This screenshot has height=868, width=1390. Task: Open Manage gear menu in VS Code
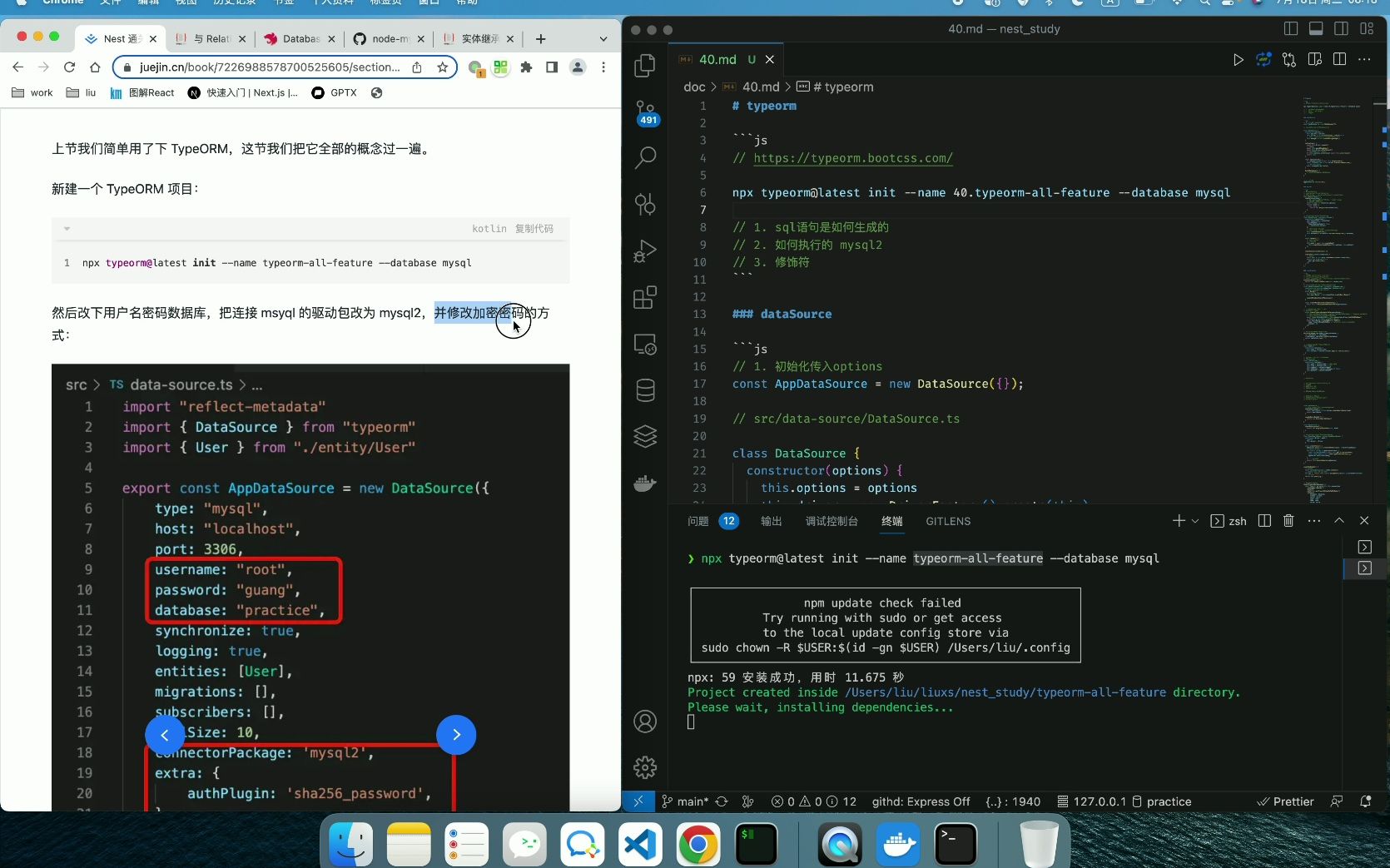pos(645,767)
